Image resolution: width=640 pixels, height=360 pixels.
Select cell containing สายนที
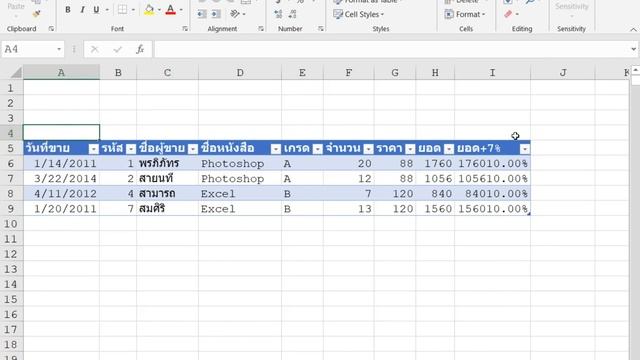[167, 178]
